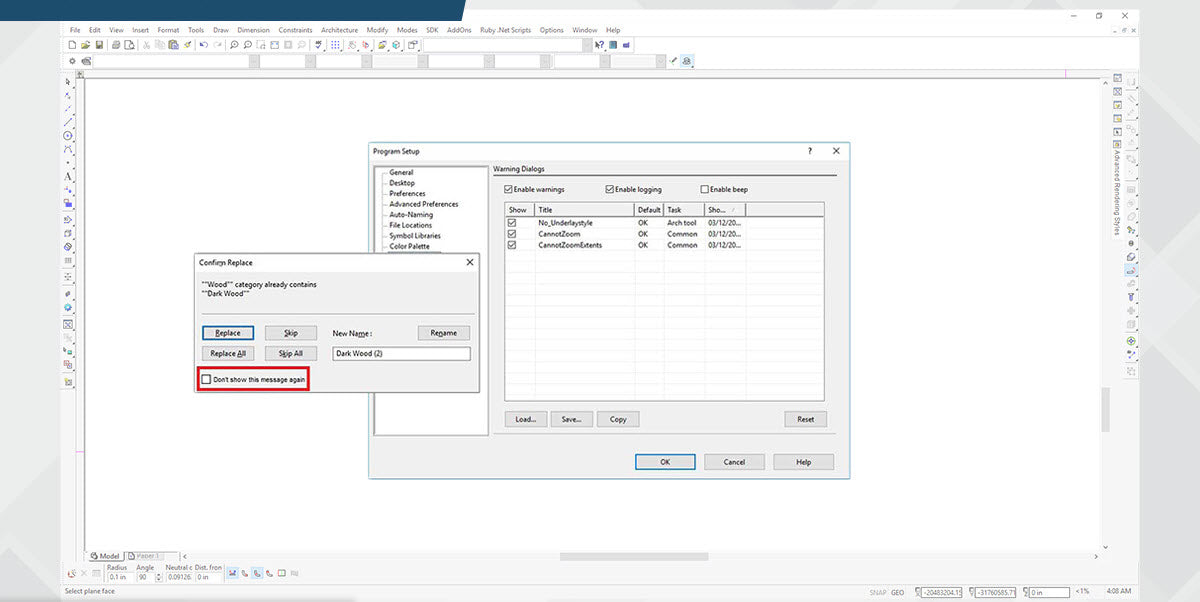Click the Load... button
1200x602 pixels.
click(x=525, y=419)
